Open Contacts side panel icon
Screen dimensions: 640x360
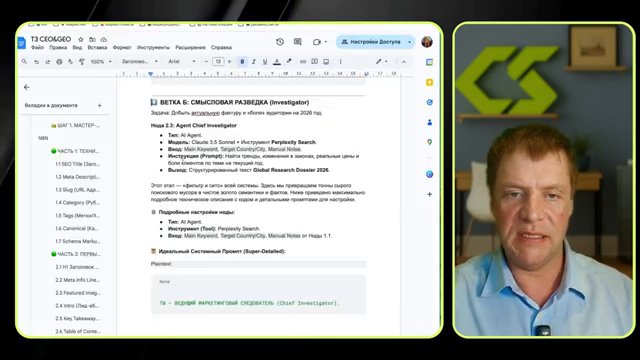coord(429,122)
